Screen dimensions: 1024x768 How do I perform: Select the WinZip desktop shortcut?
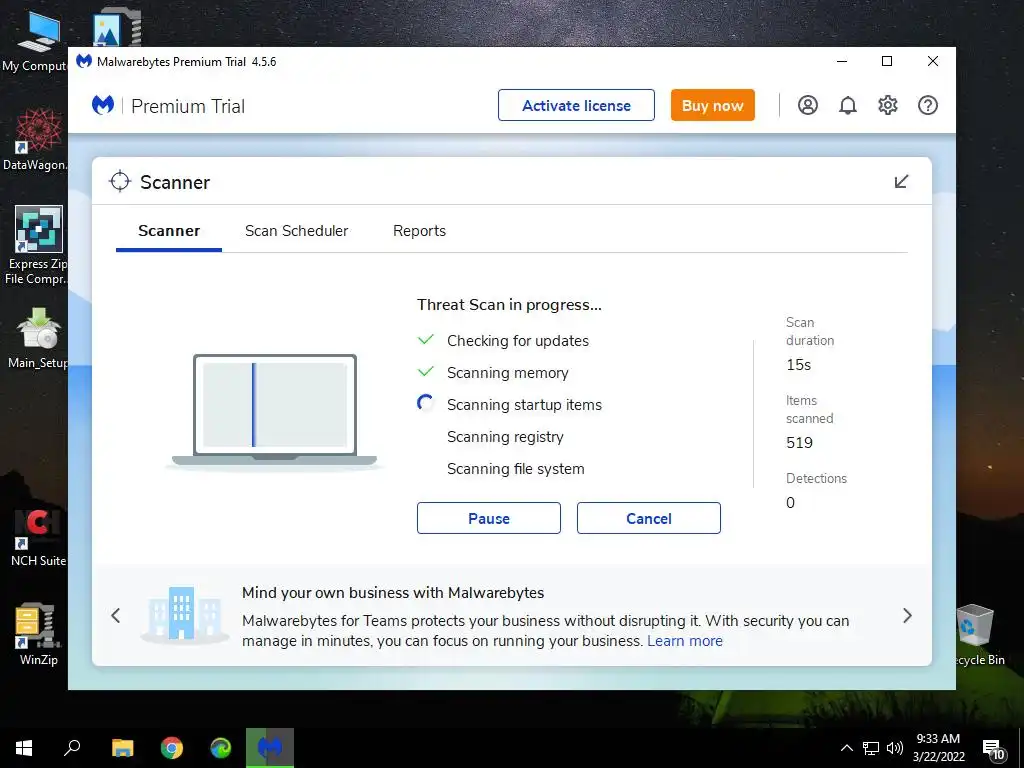point(38,633)
